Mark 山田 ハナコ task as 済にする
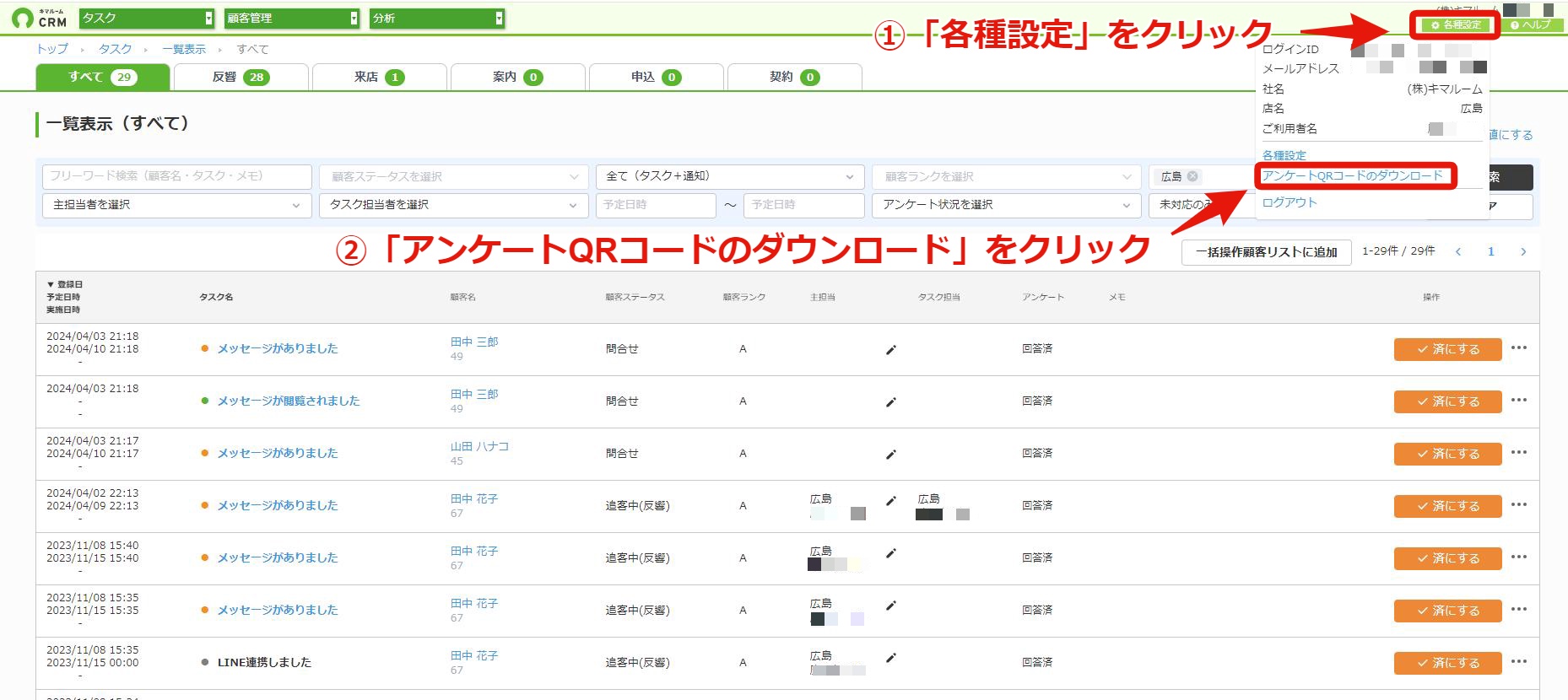Image resolution: width=1568 pixels, height=700 pixels. [1447, 454]
